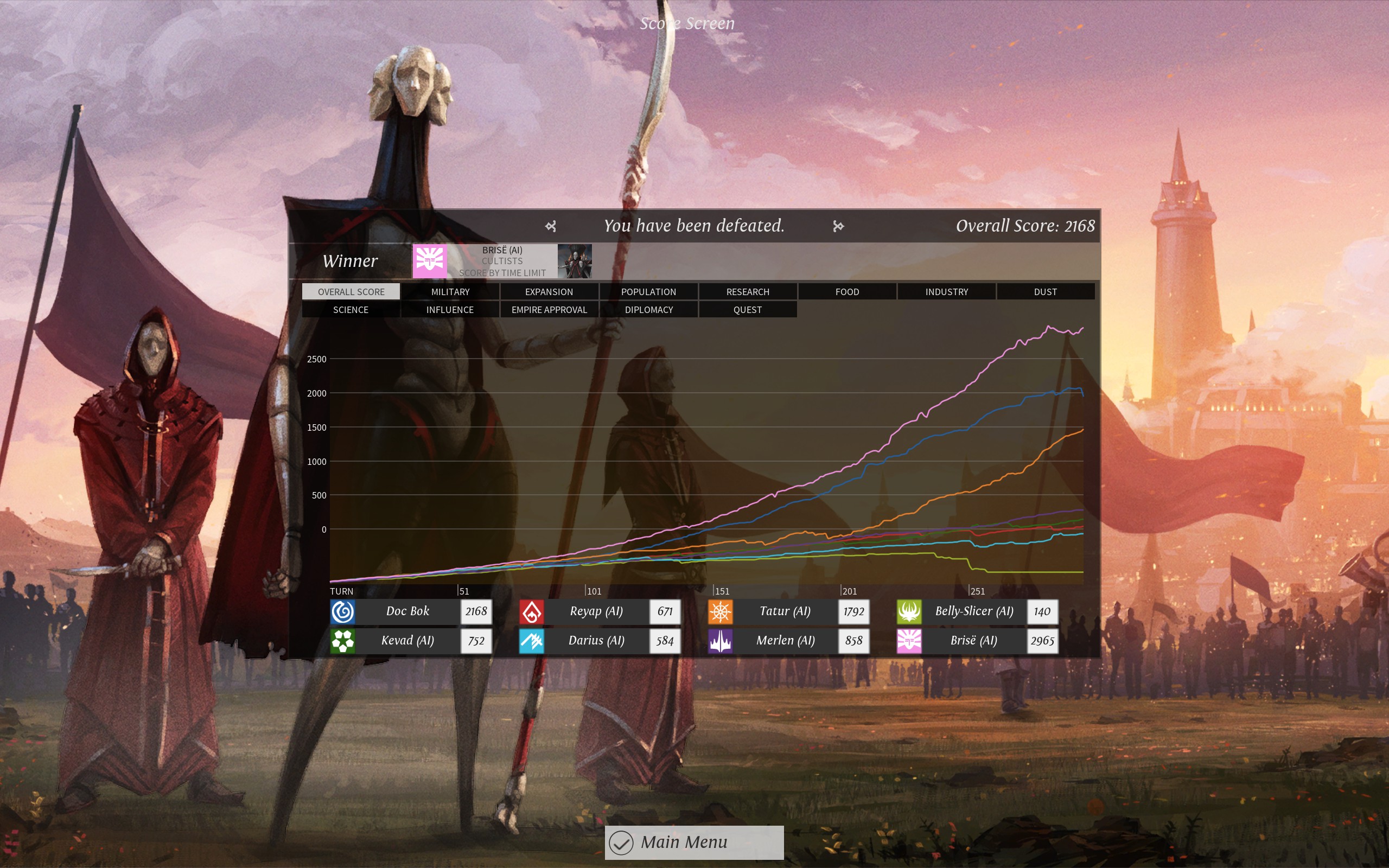Screen dimensions: 1389x868
Task: Click Brisë's pink Cultists faction icon
Action: (x=909, y=641)
